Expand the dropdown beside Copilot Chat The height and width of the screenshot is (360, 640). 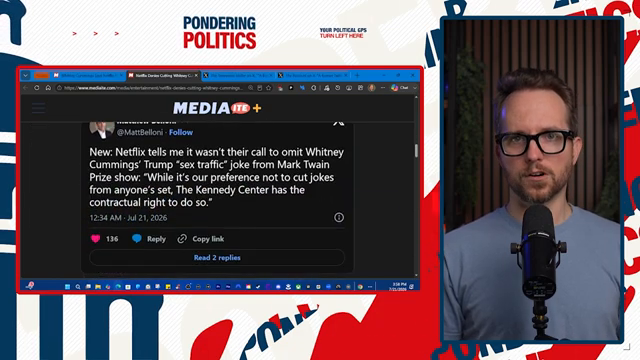[x=415, y=88]
